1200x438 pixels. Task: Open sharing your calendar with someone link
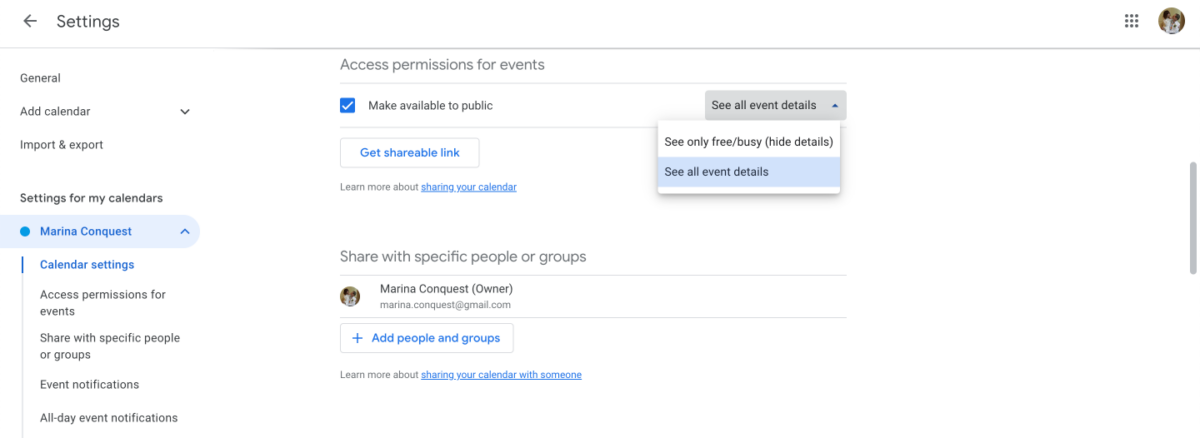500,375
